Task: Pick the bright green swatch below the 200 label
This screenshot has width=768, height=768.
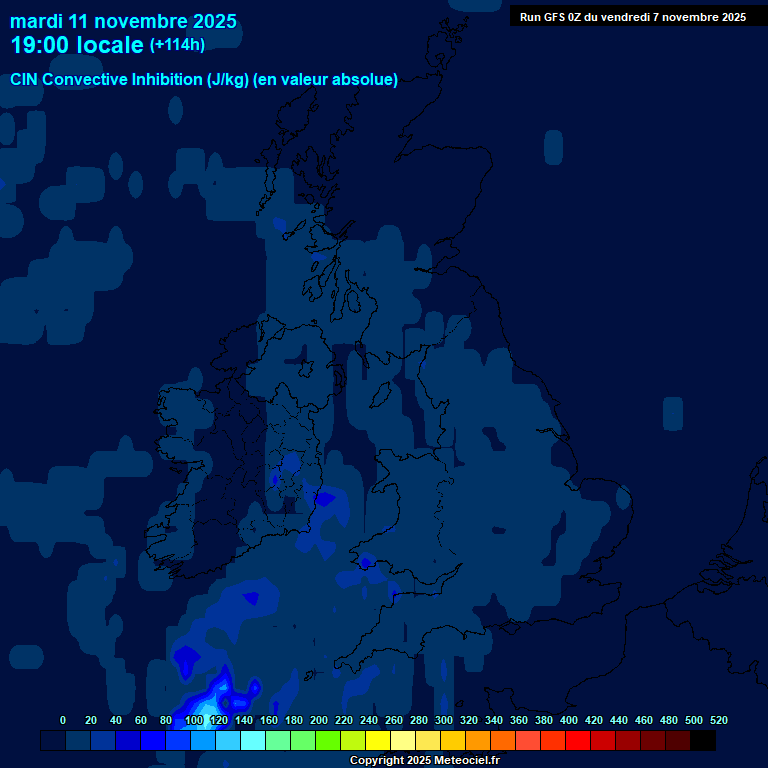Action: [x=328, y=741]
